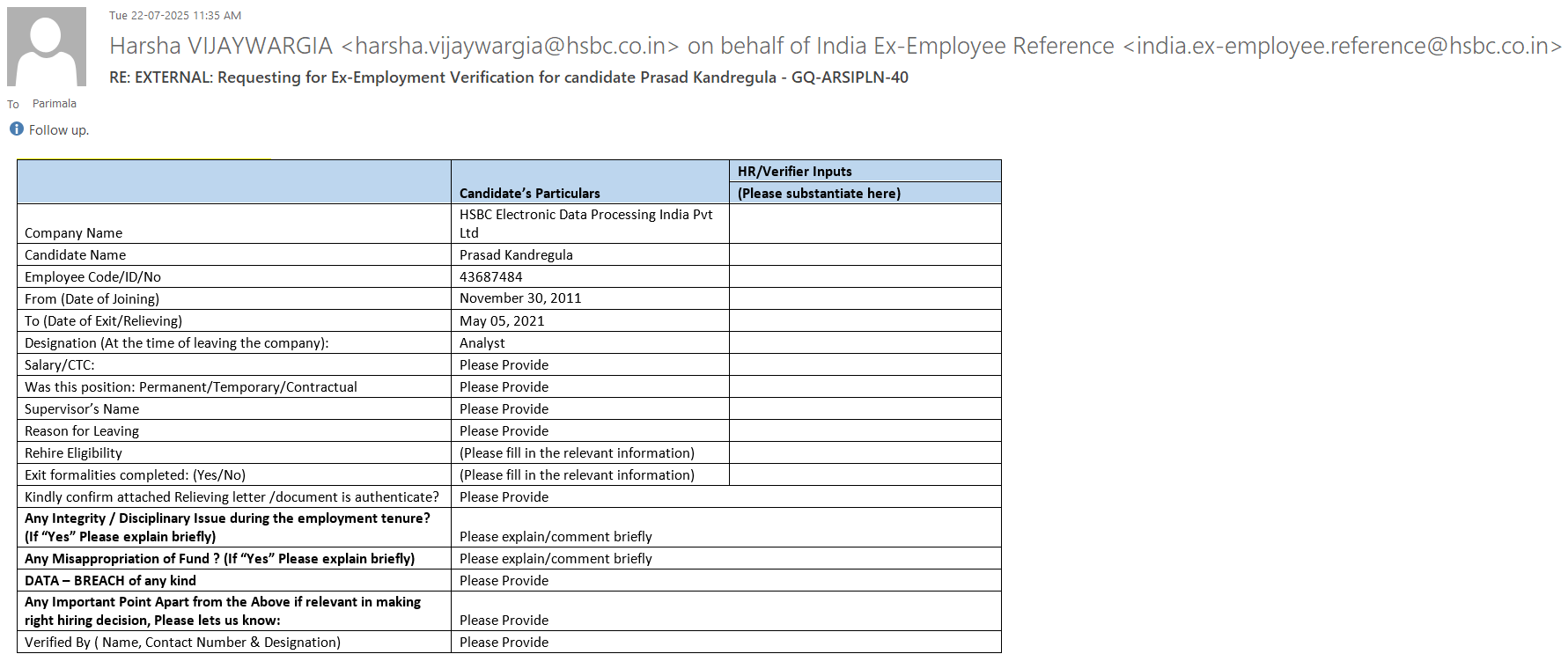
Task: Click 'Please Provide' in the Verified By row
Action: pos(504,643)
